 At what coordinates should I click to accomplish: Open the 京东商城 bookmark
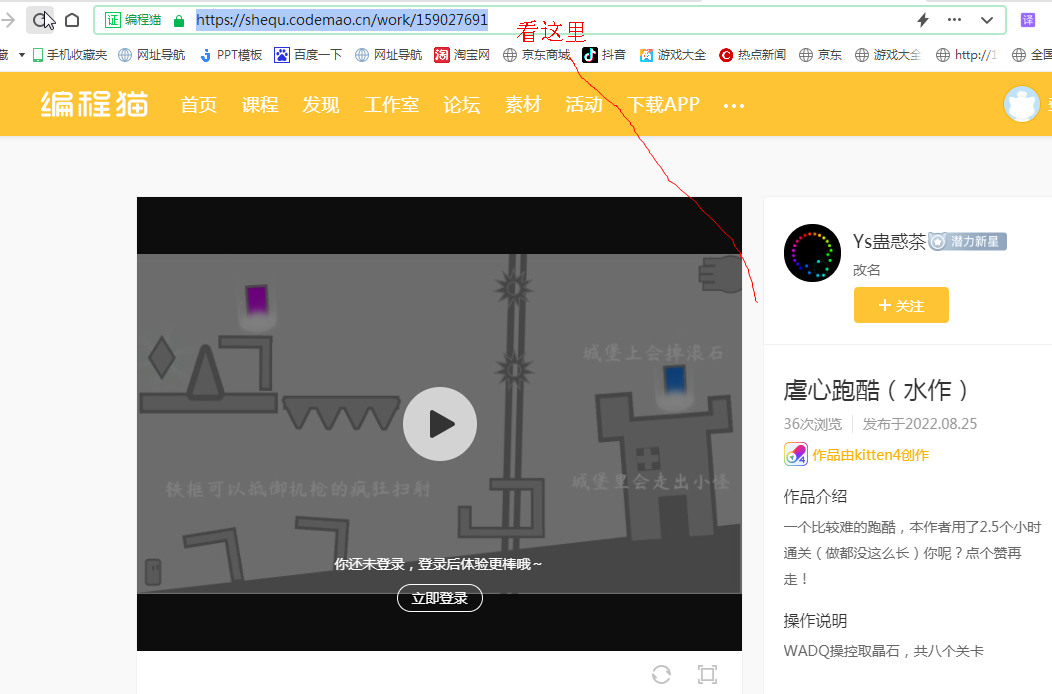(537, 55)
